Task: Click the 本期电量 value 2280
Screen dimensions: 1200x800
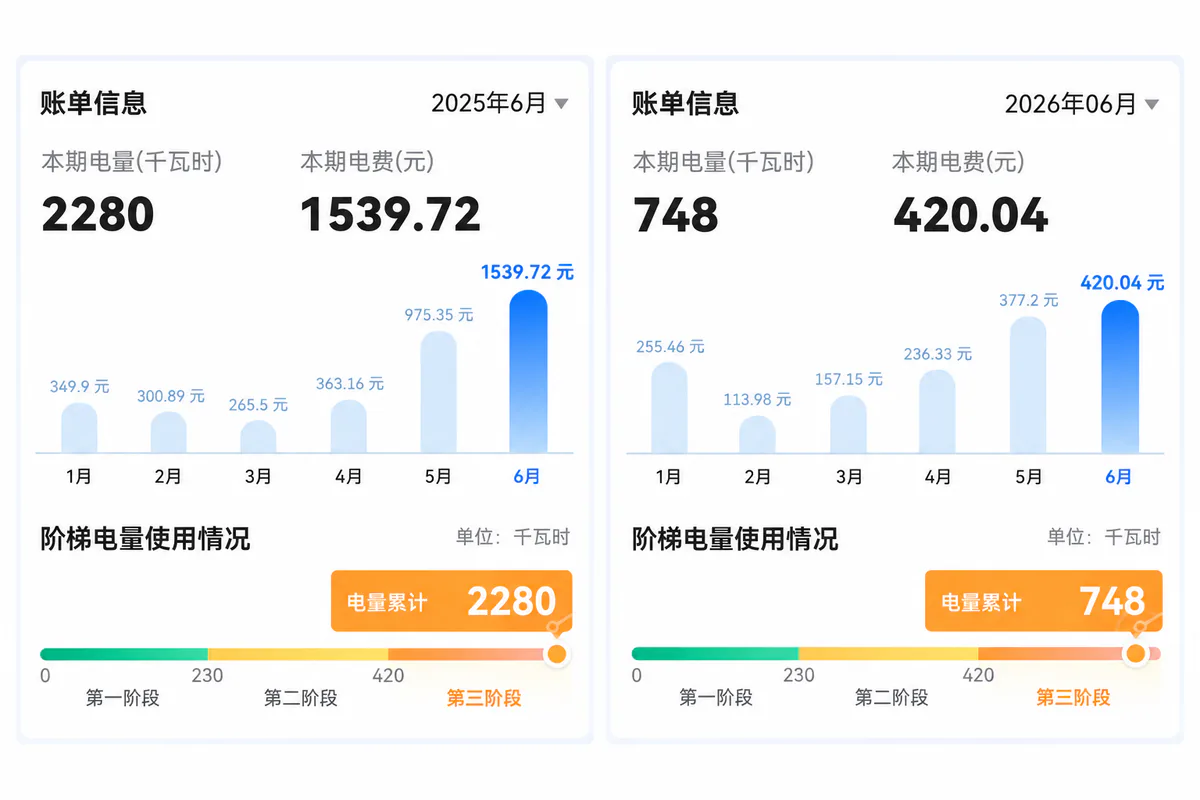Action: click(x=98, y=214)
